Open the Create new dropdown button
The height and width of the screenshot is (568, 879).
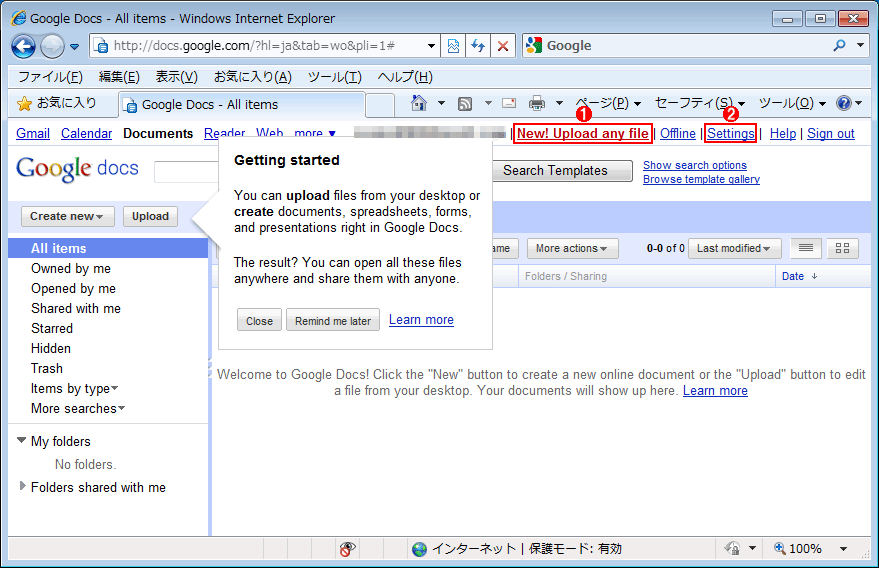point(68,216)
